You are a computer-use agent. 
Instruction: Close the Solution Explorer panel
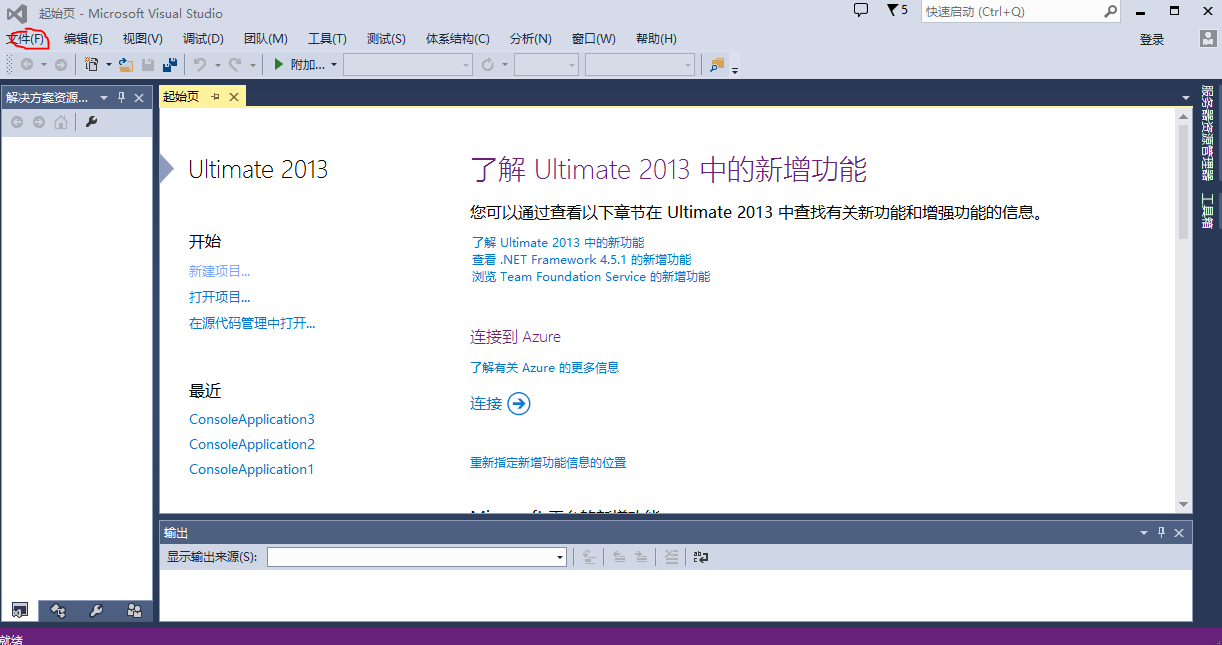(139, 97)
